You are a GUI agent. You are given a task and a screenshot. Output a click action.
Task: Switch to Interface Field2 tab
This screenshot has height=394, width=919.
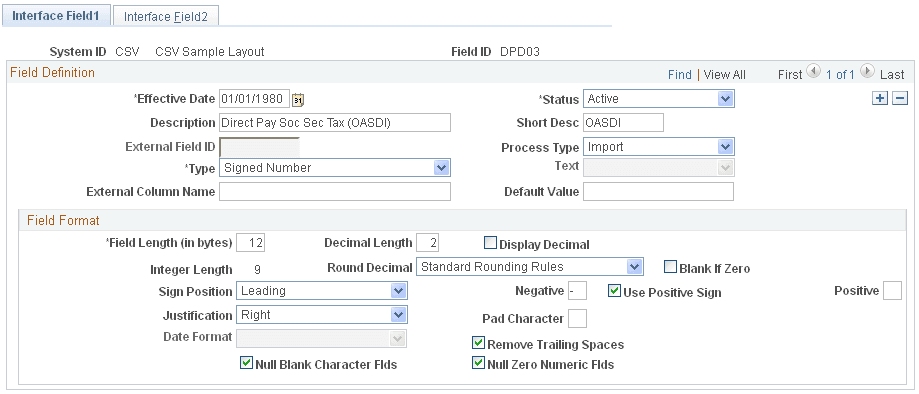coord(166,16)
